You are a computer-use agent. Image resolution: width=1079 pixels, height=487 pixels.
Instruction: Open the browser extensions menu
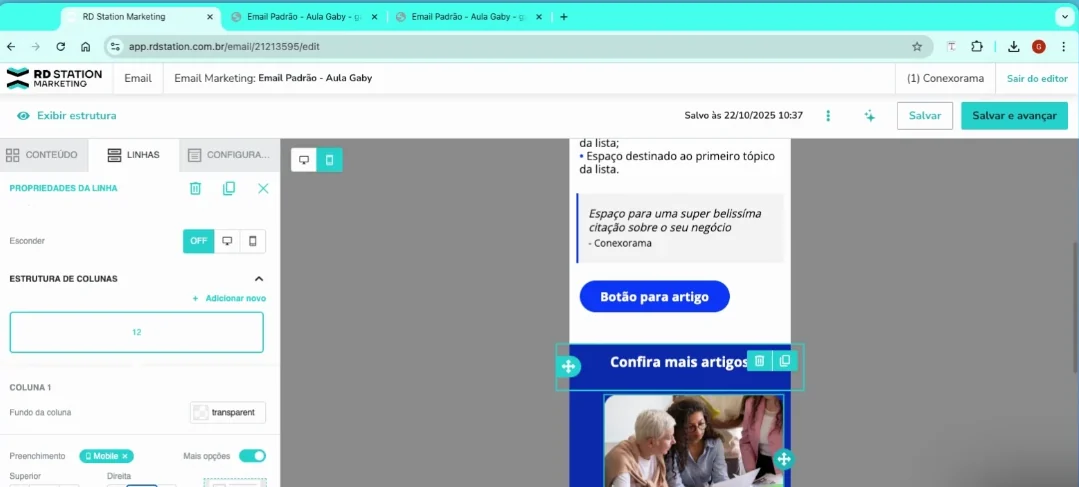click(976, 47)
